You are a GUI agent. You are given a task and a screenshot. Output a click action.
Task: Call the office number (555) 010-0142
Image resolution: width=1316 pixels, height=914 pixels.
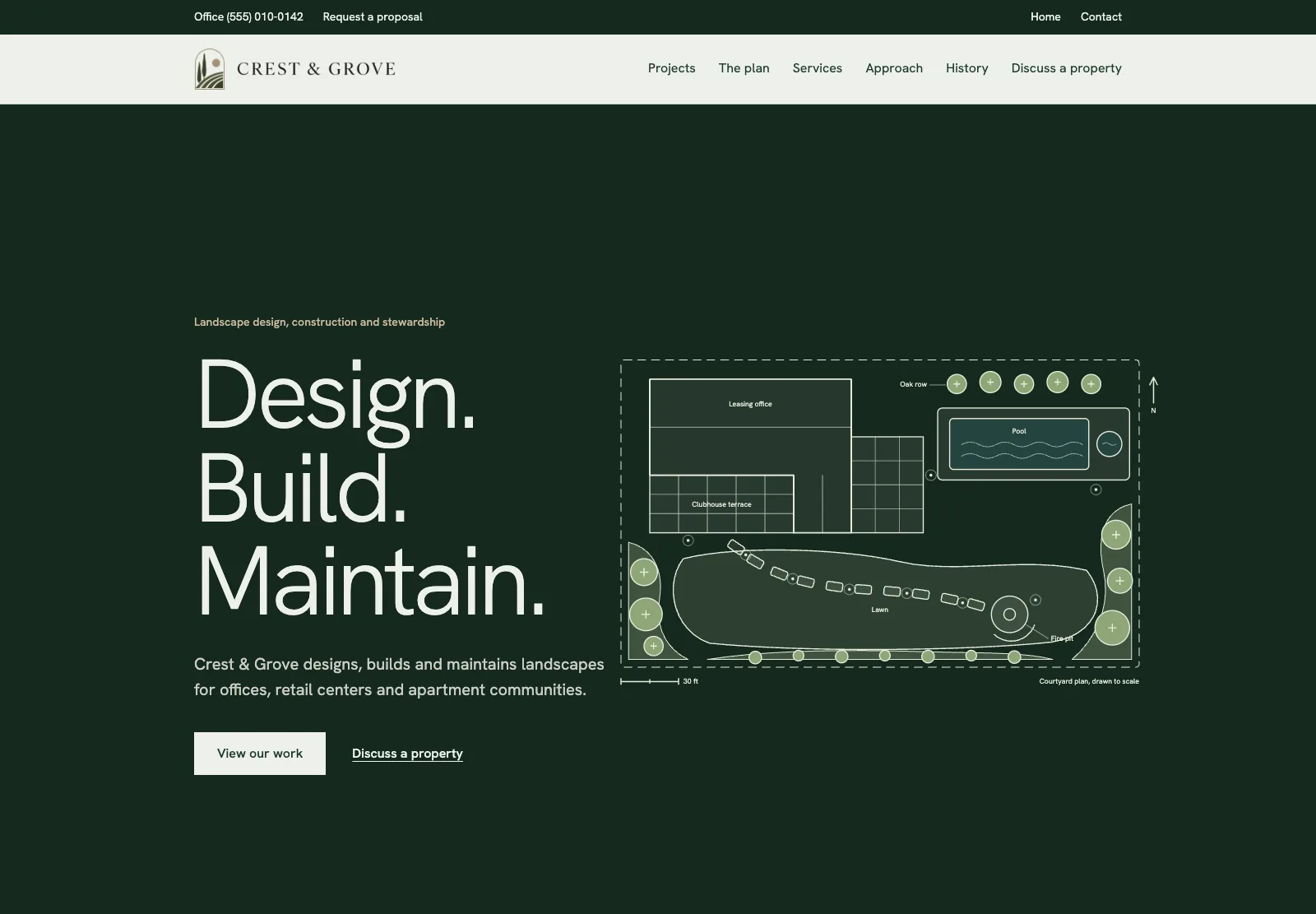coord(248,16)
